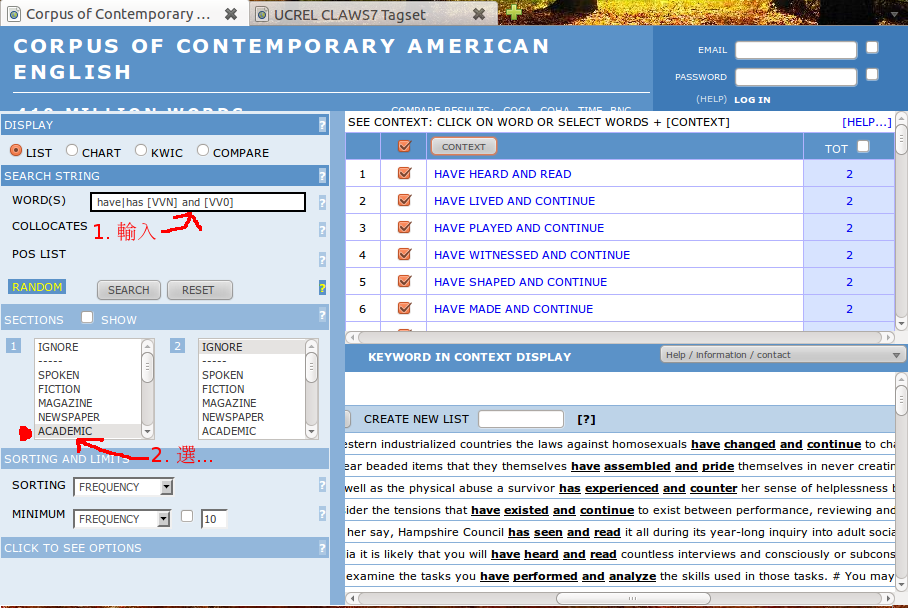Viewport: 908px width, 608px height.
Task: Expand CLICK TO SEE OPTIONS section
Action: coord(72,548)
